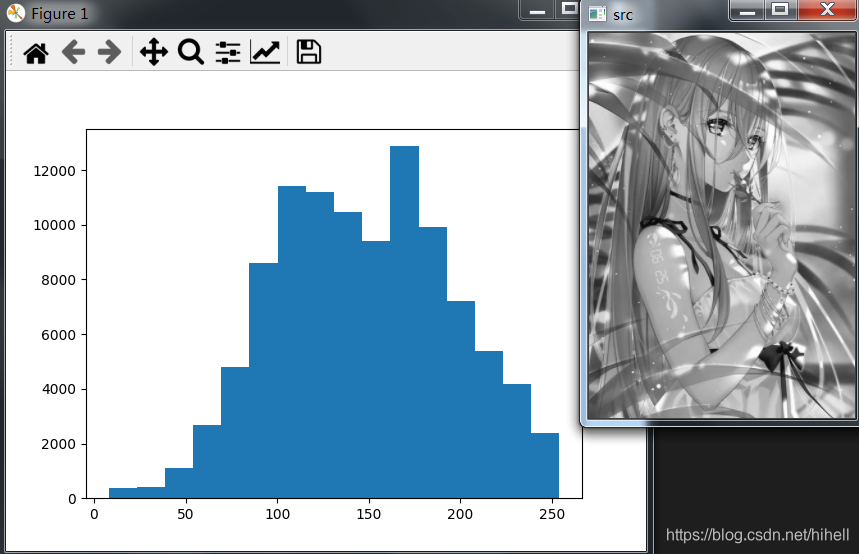Click the Figure 1 title text

pyautogui.click(x=60, y=14)
